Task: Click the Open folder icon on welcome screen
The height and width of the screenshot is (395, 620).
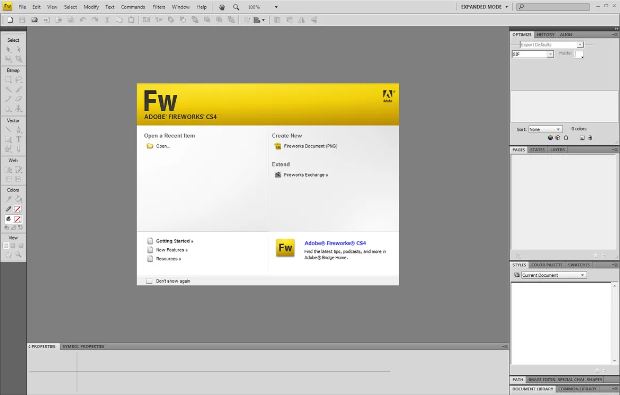Action: (150, 146)
